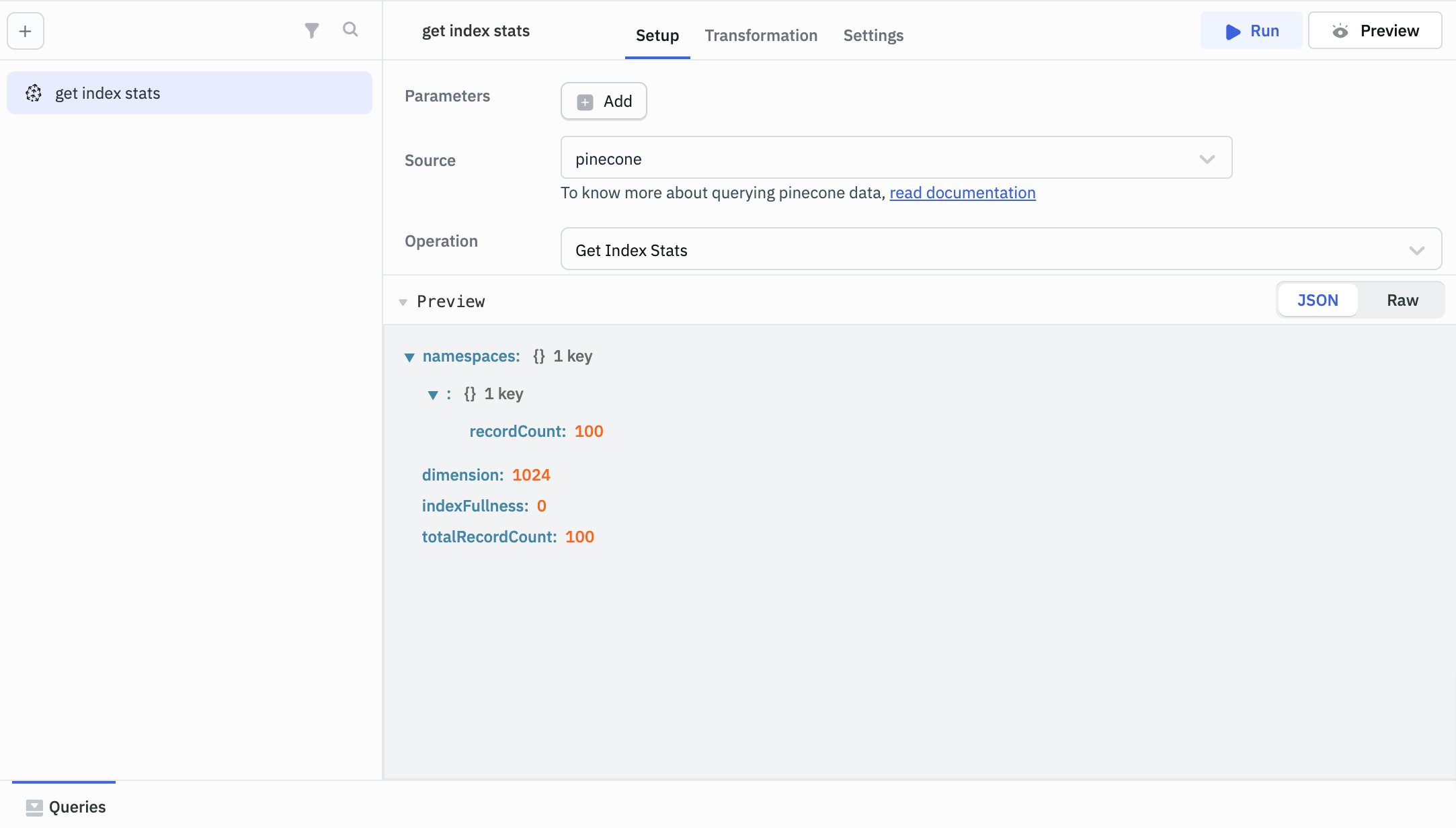Open the Operation dropdown Get Index Stats
This screenshot has width=1456, height=828.
tap(1001, 249)
